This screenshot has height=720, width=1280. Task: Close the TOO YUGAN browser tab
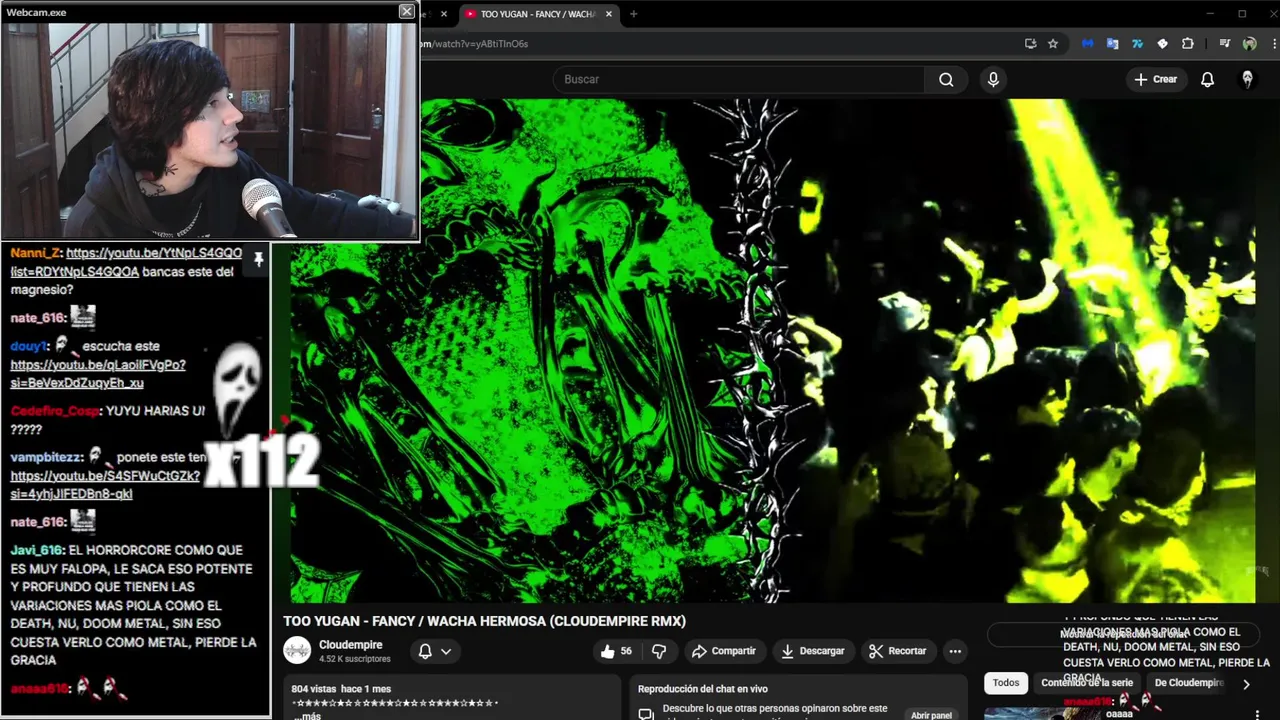point(609,14)
